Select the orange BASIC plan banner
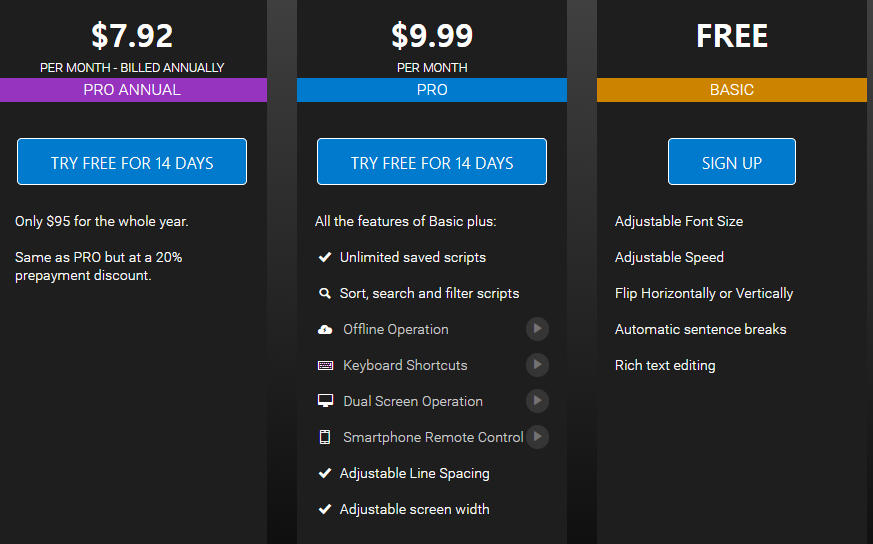Viewport: 873px width, 544px height. point(732,90)
